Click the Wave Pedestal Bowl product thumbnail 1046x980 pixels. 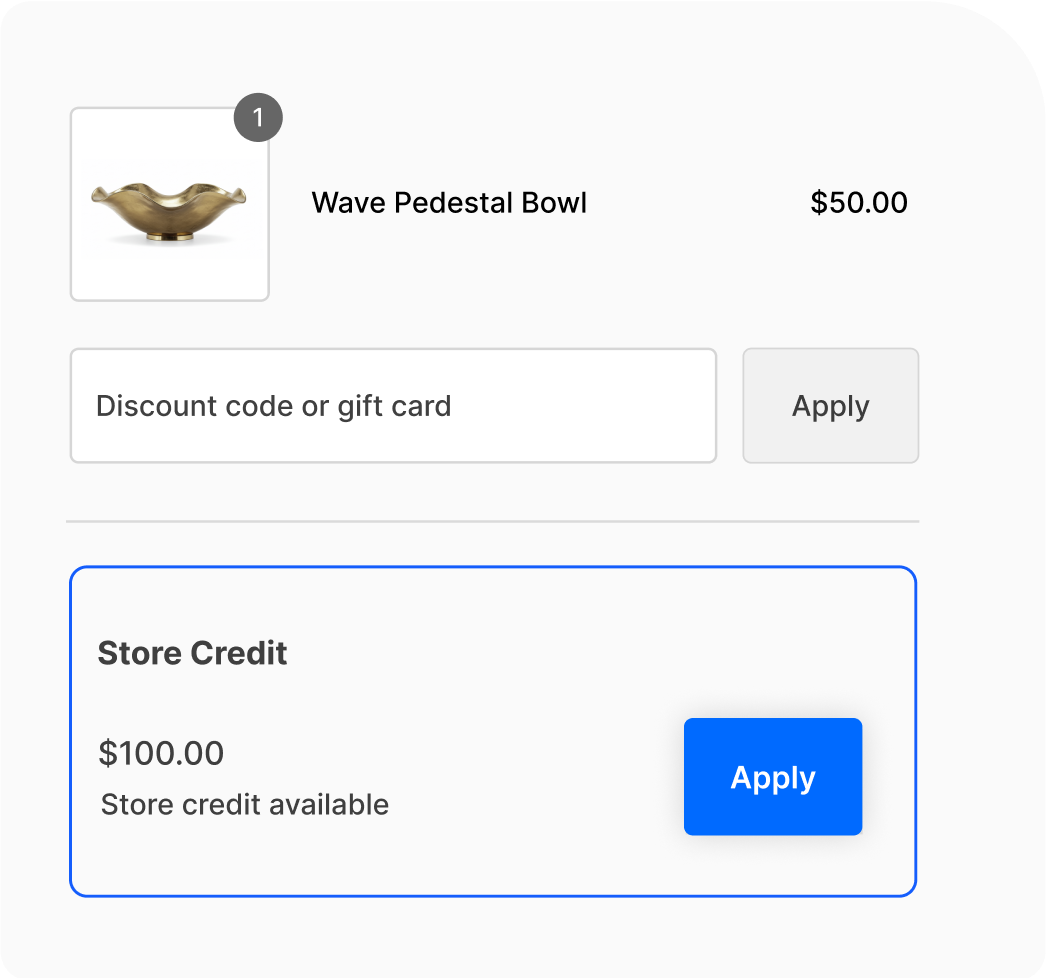point(168,202)
